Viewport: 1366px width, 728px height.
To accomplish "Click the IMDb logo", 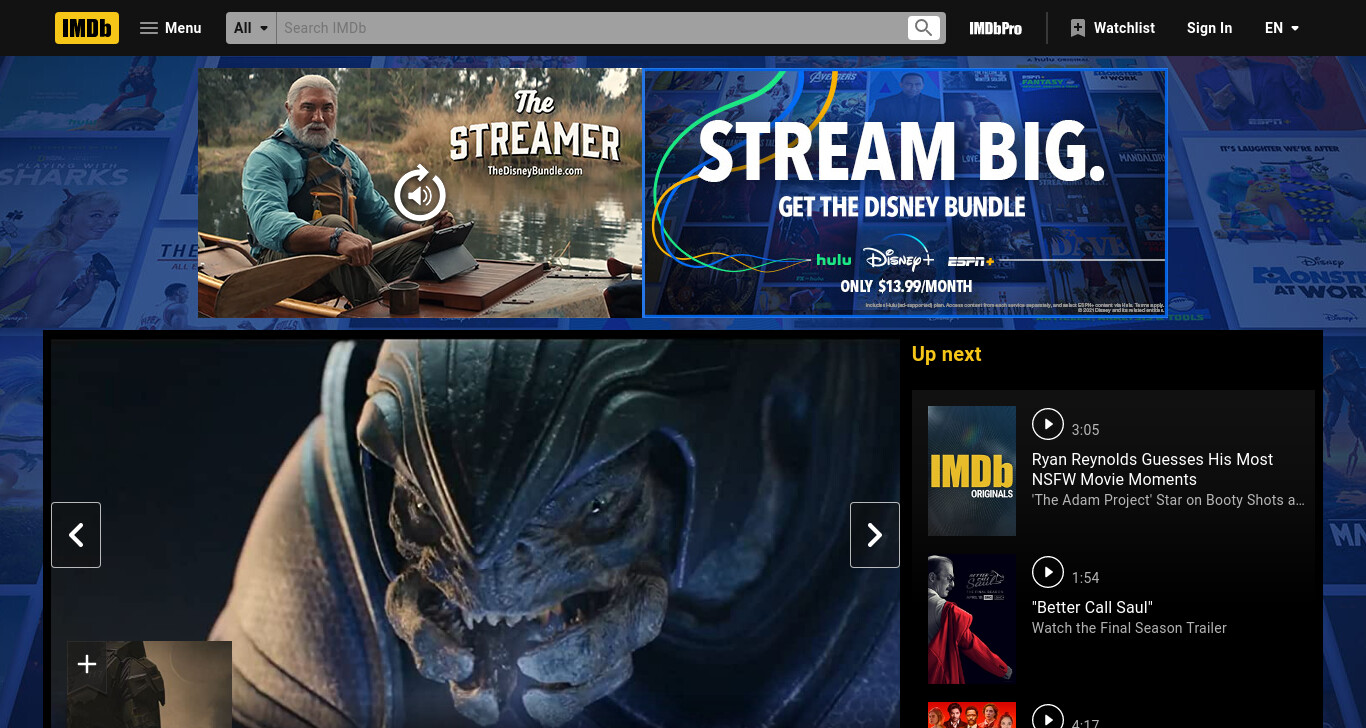I will click(x=87, y=28).
